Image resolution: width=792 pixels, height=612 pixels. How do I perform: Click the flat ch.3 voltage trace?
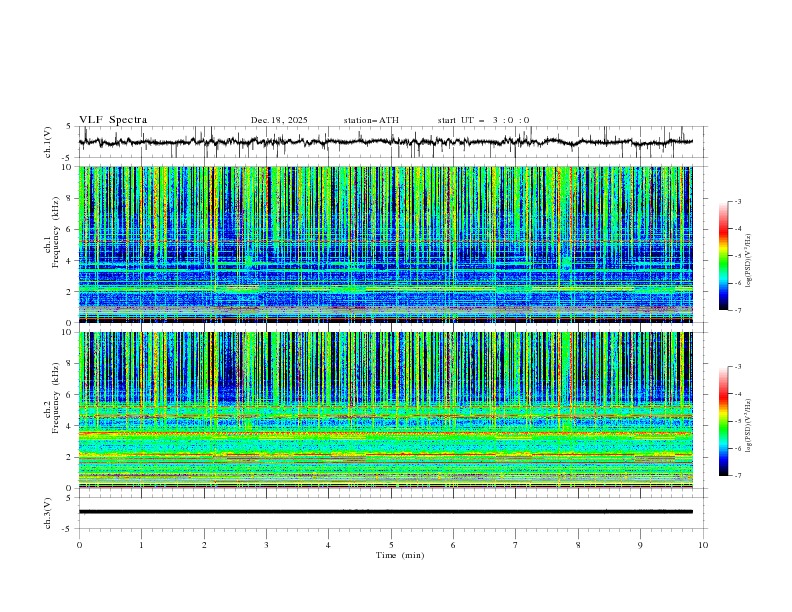click(x=390, y=511)
